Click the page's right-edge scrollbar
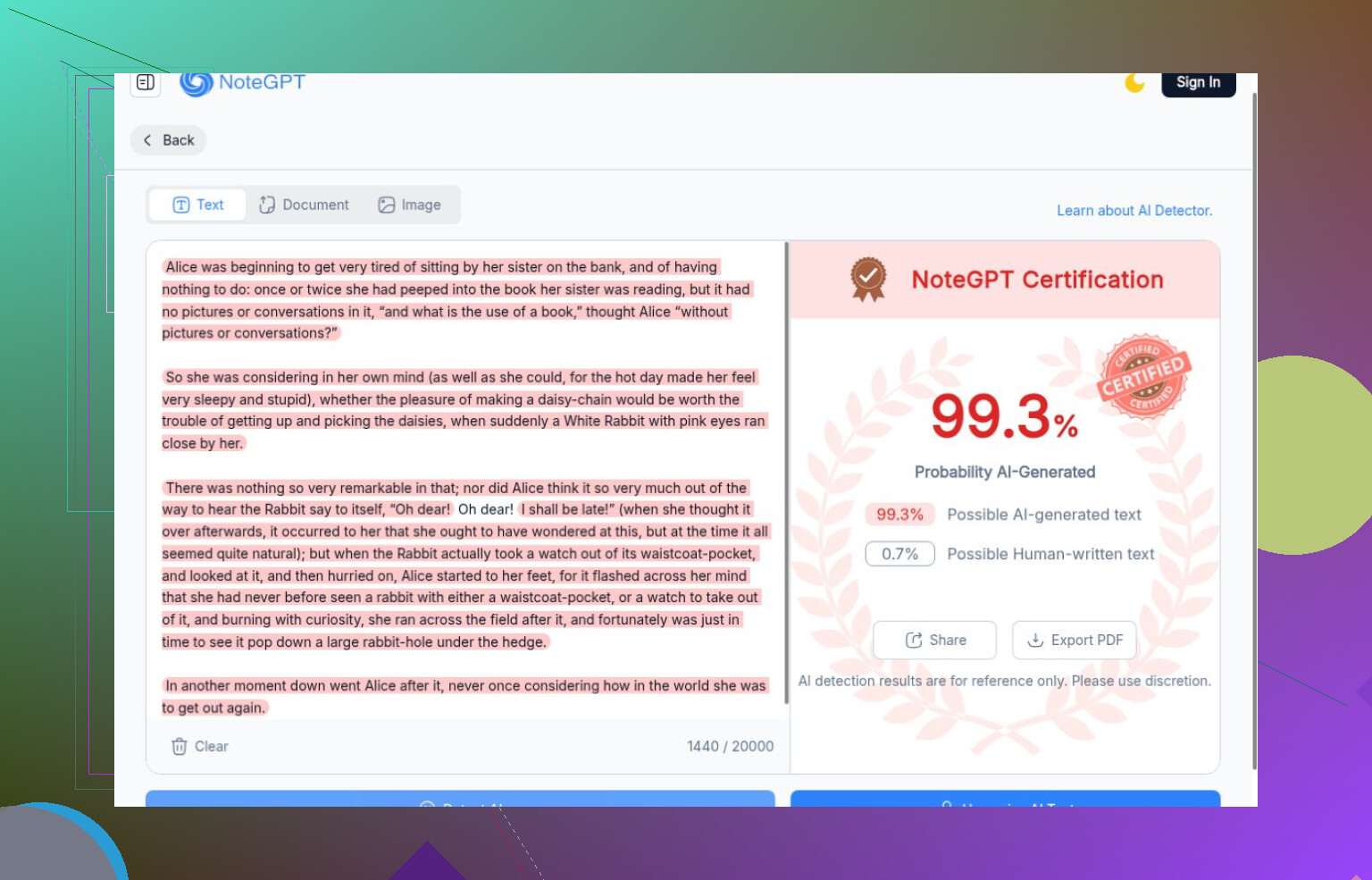 click(1254, 431)
